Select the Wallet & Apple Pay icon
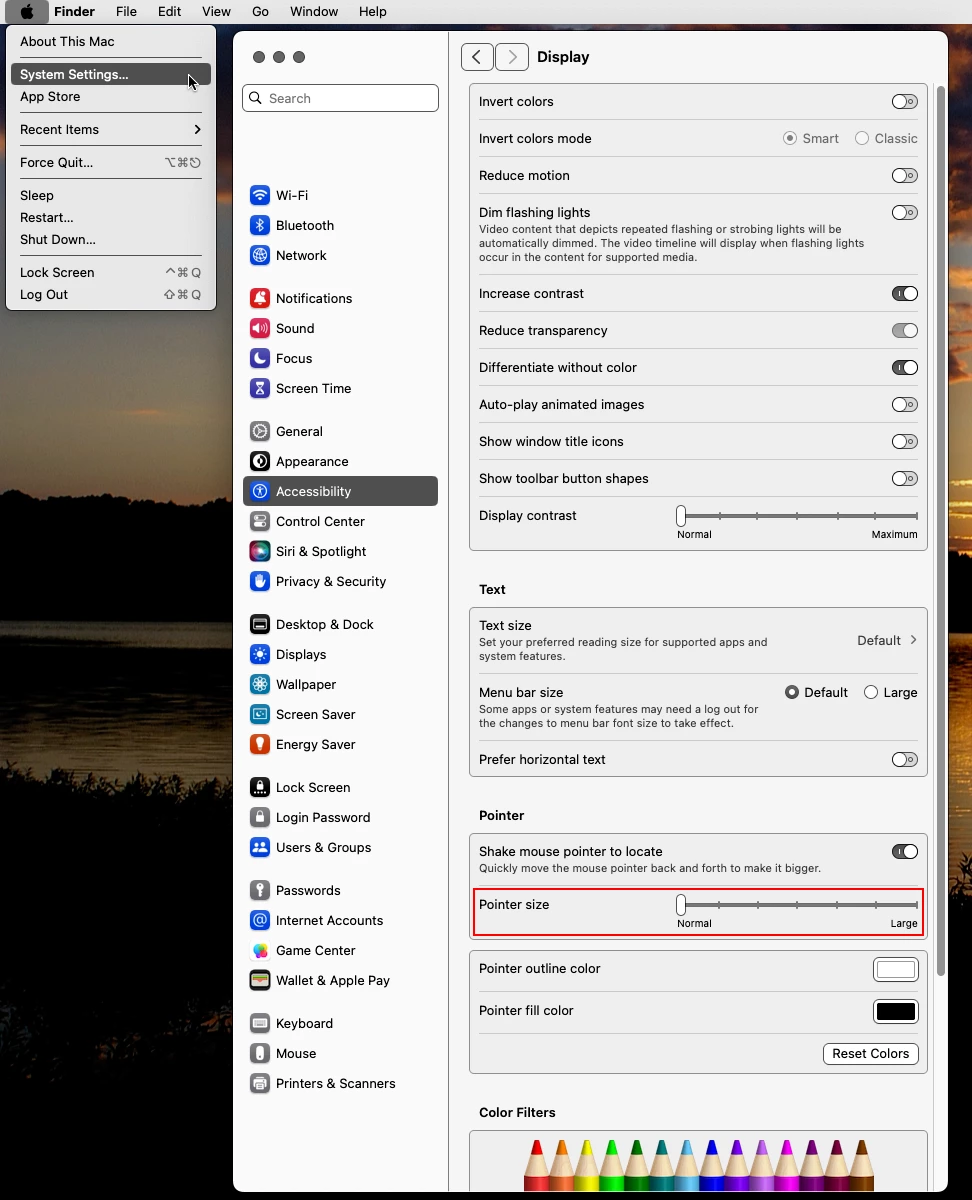972x1200 pixels. click(260, 980)
